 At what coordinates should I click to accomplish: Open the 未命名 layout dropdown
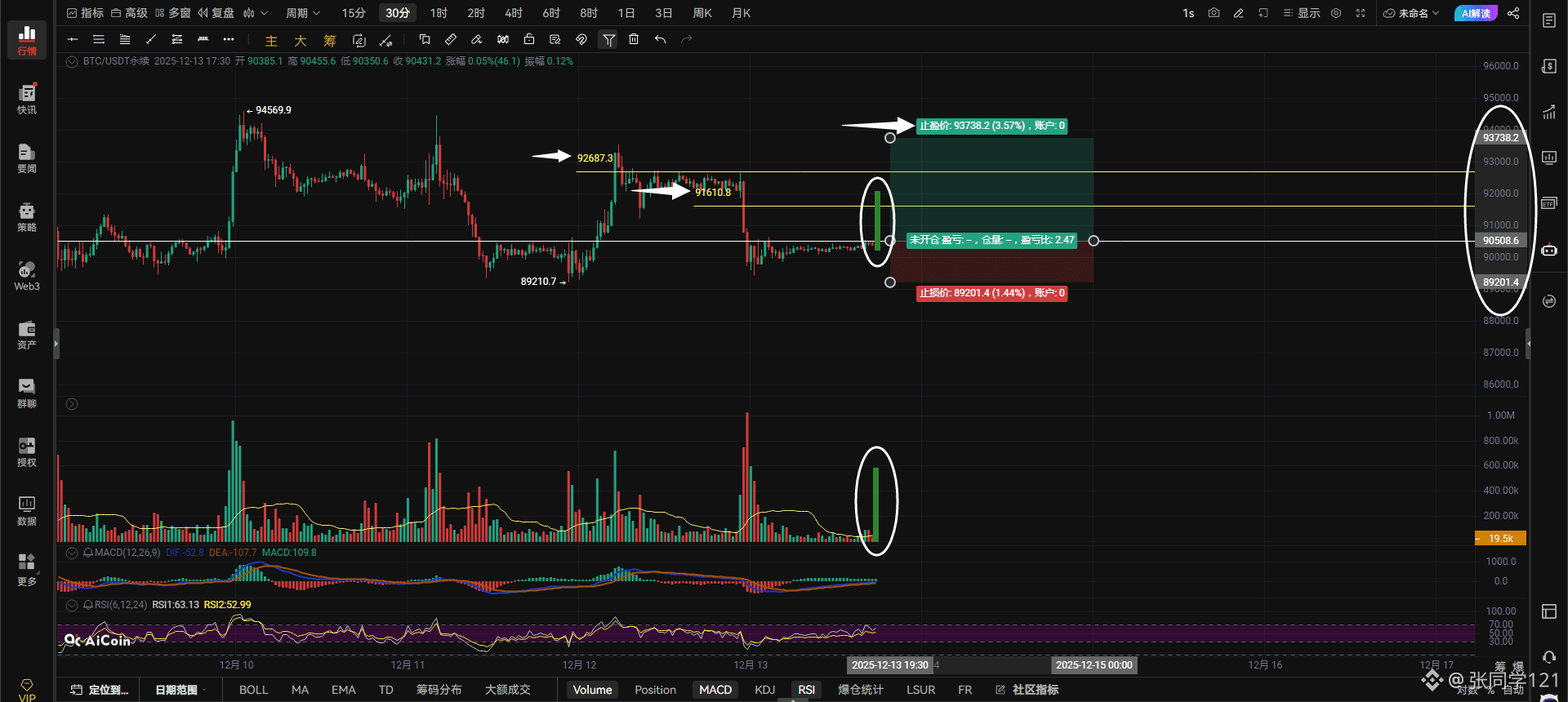click(x=1411, y=13)
